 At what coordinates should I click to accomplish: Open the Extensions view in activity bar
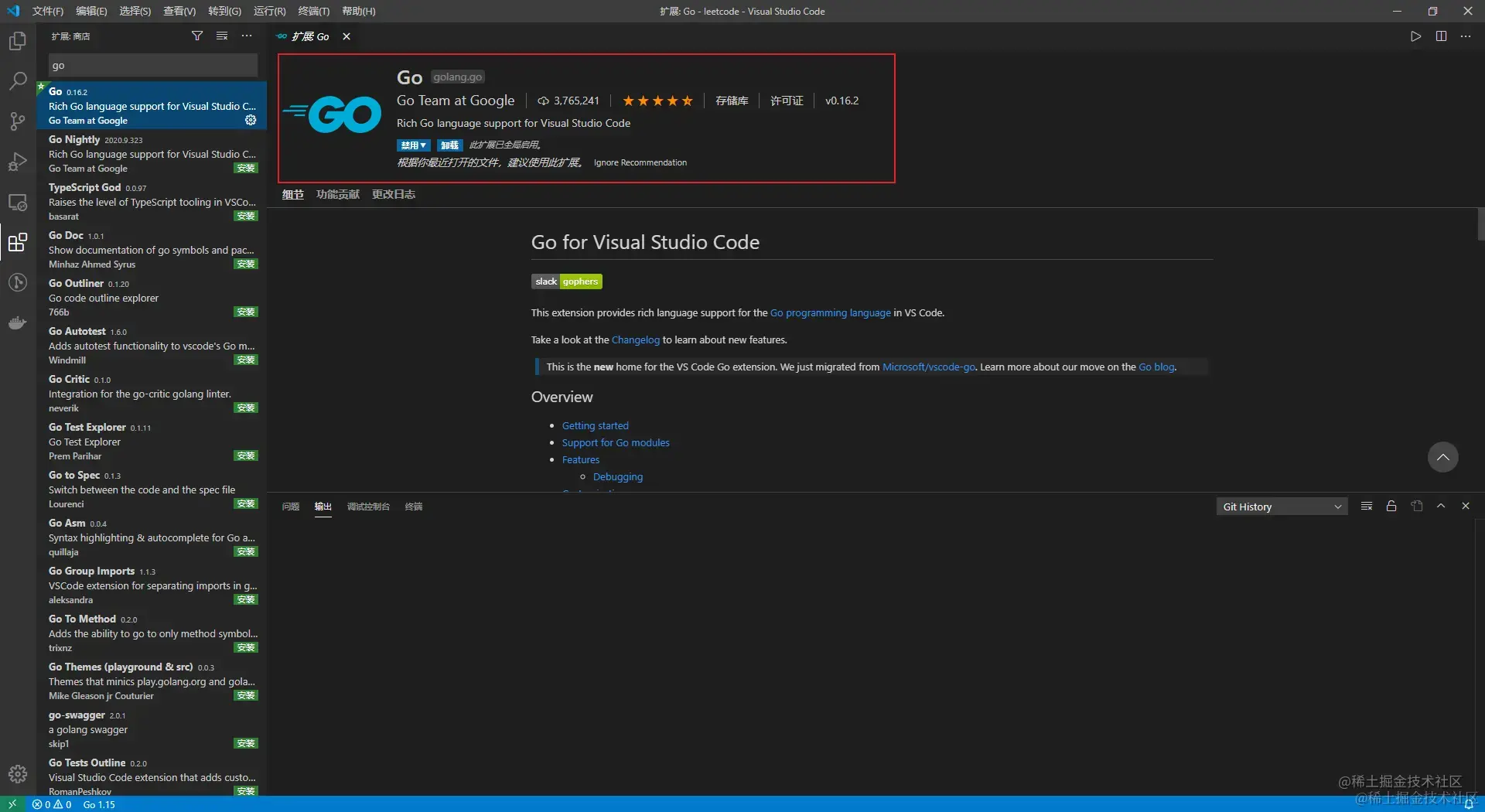(18, 242)
